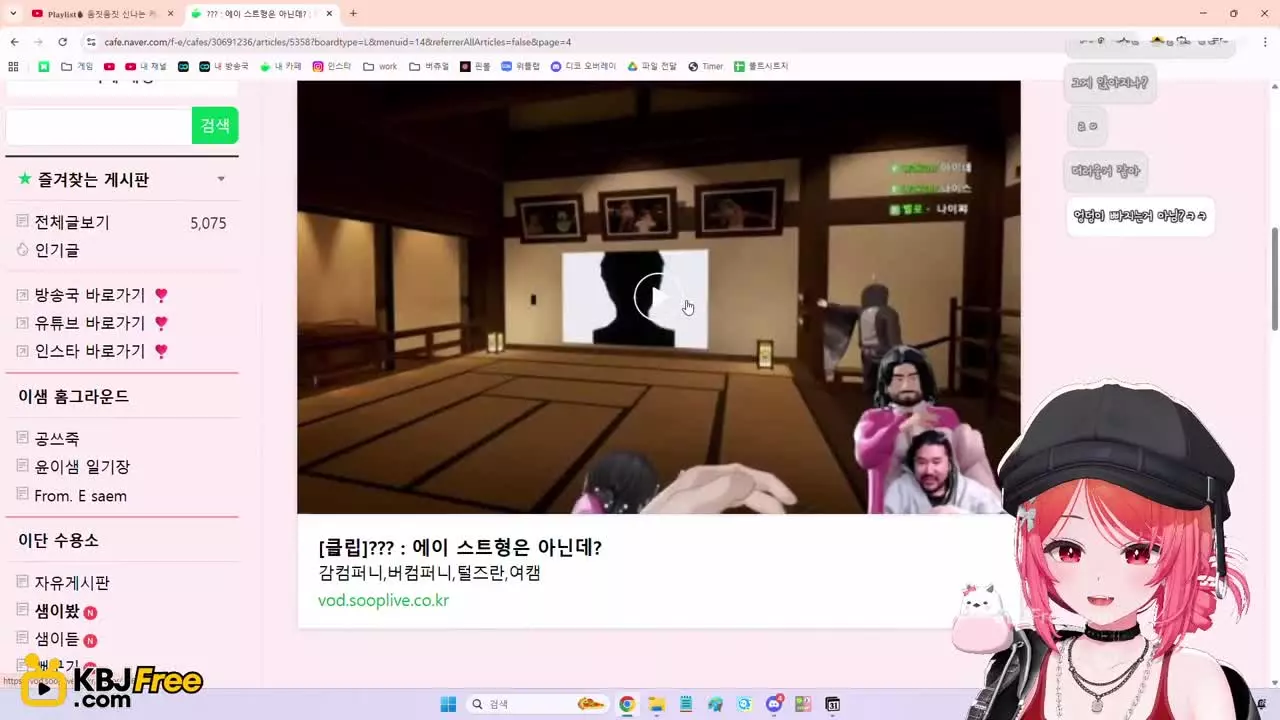The height and width of the screenshot is (720, 1280).
Task: Open the 윤이샘 일기장 board
Action: pyautogui.click(x=82, y=467)
